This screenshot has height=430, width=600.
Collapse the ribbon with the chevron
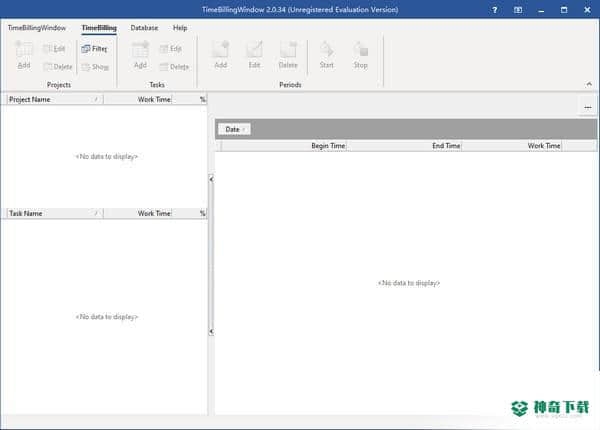click(589, 84)
